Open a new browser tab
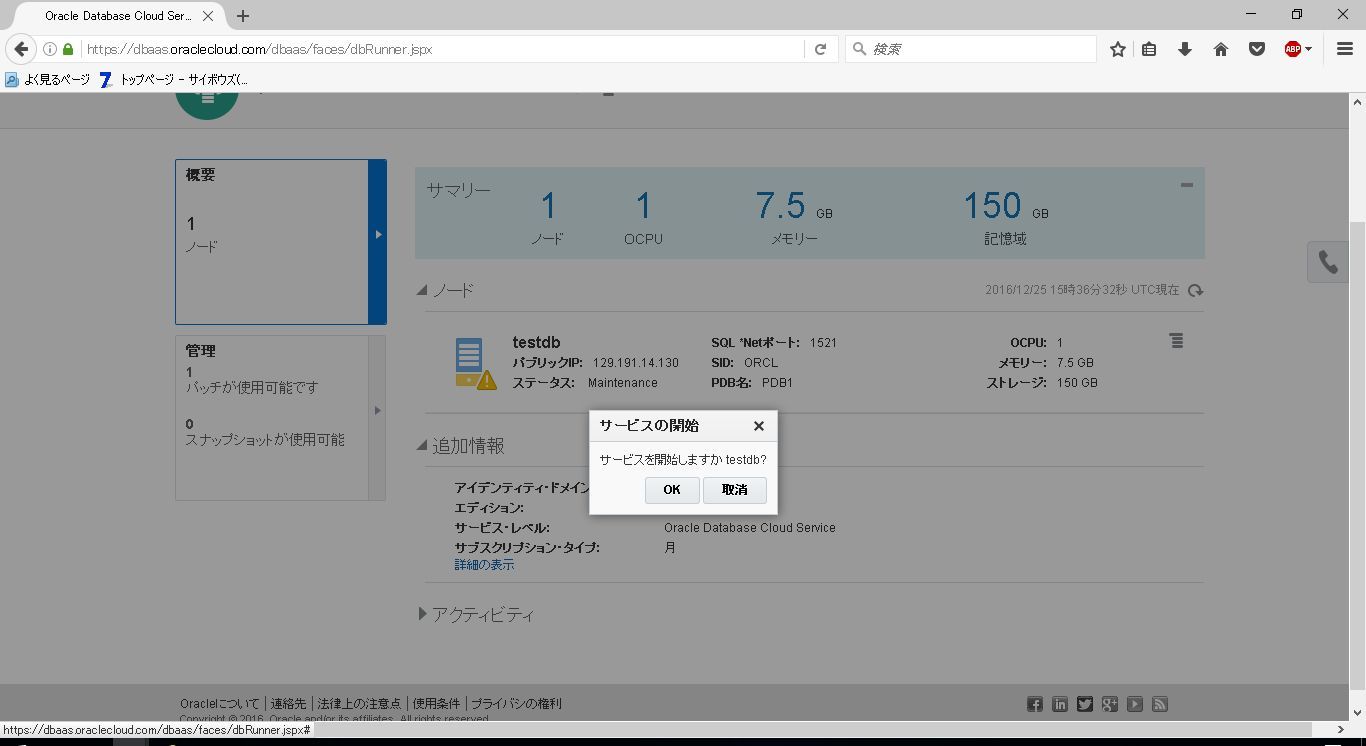 (243, 16)
